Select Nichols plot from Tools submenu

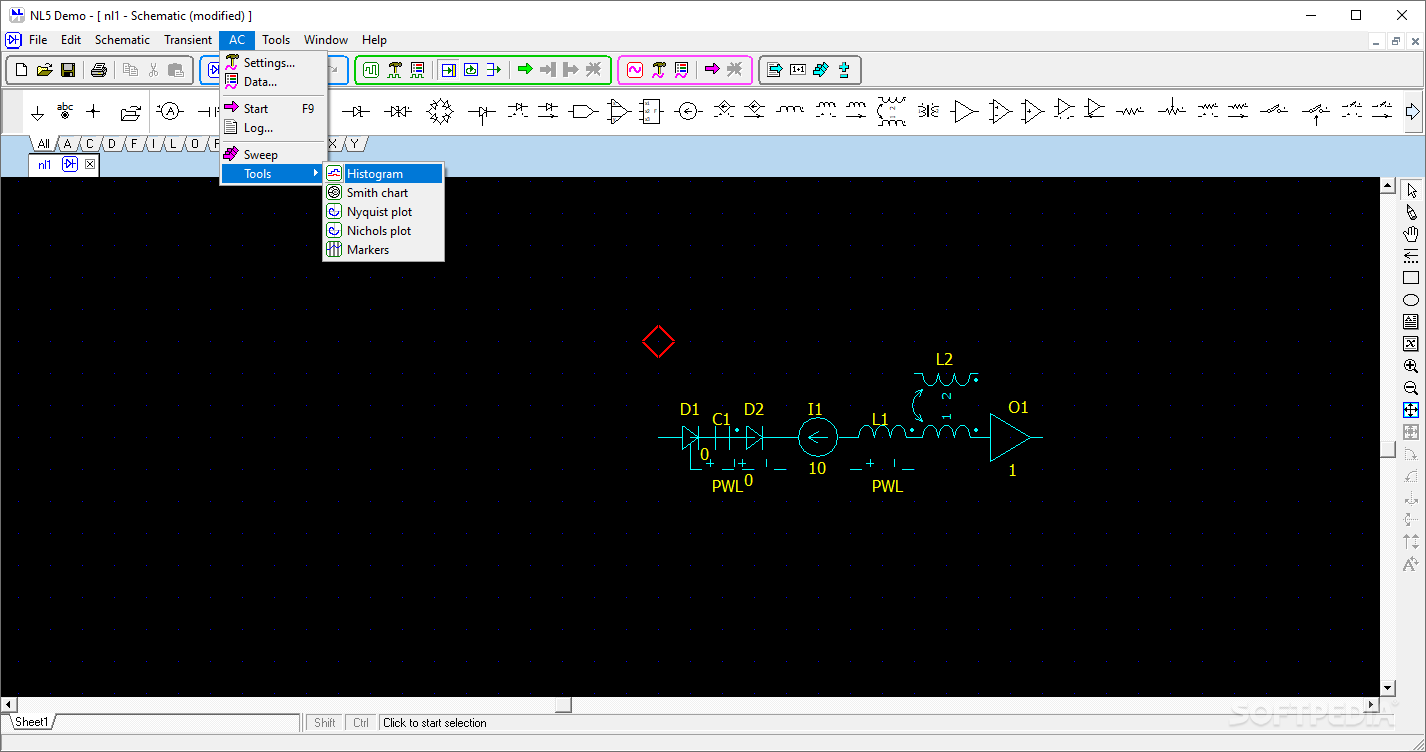[383, 231]
